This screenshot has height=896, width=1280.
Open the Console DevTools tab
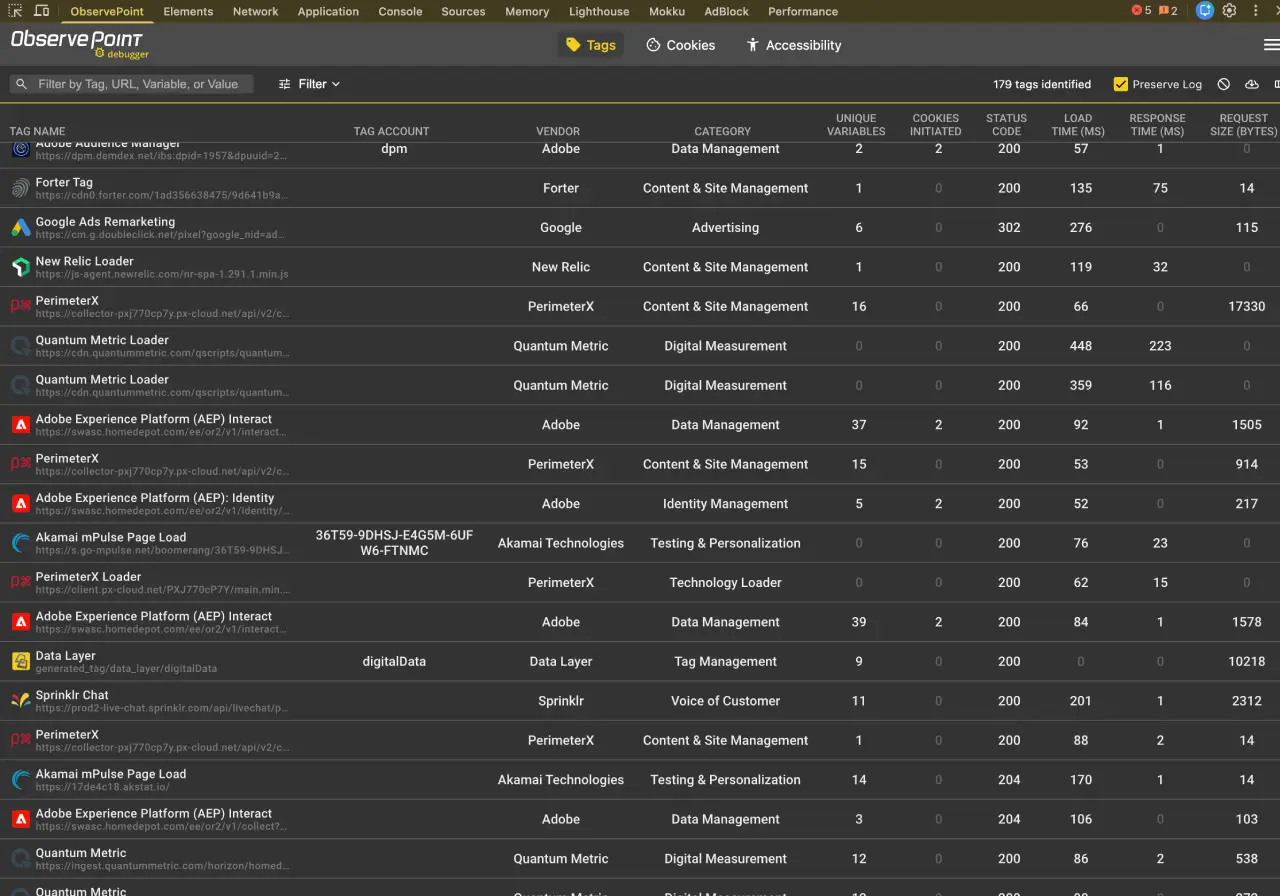(x=400, y=11)
